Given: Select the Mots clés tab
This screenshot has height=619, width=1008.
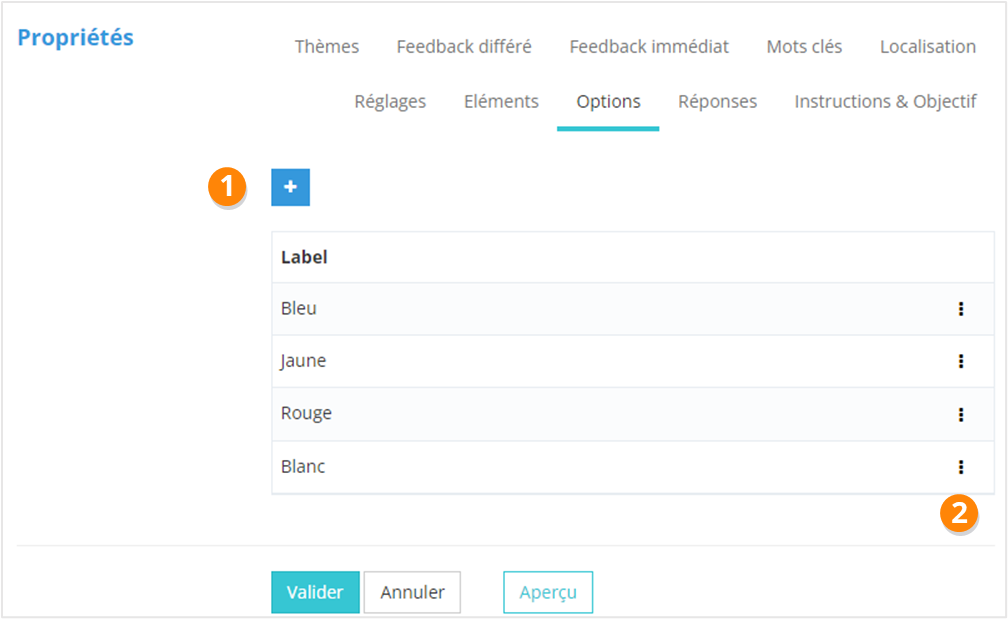Looking at the screenshot, I should [x=804, y=46].
